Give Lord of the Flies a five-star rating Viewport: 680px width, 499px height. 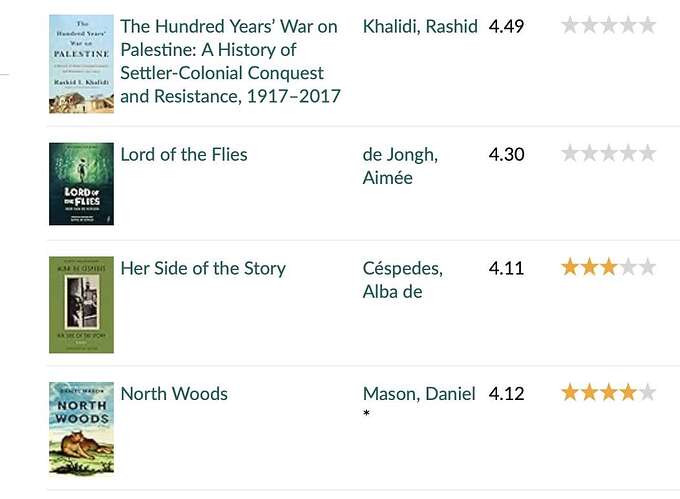(x=647, y=153)
